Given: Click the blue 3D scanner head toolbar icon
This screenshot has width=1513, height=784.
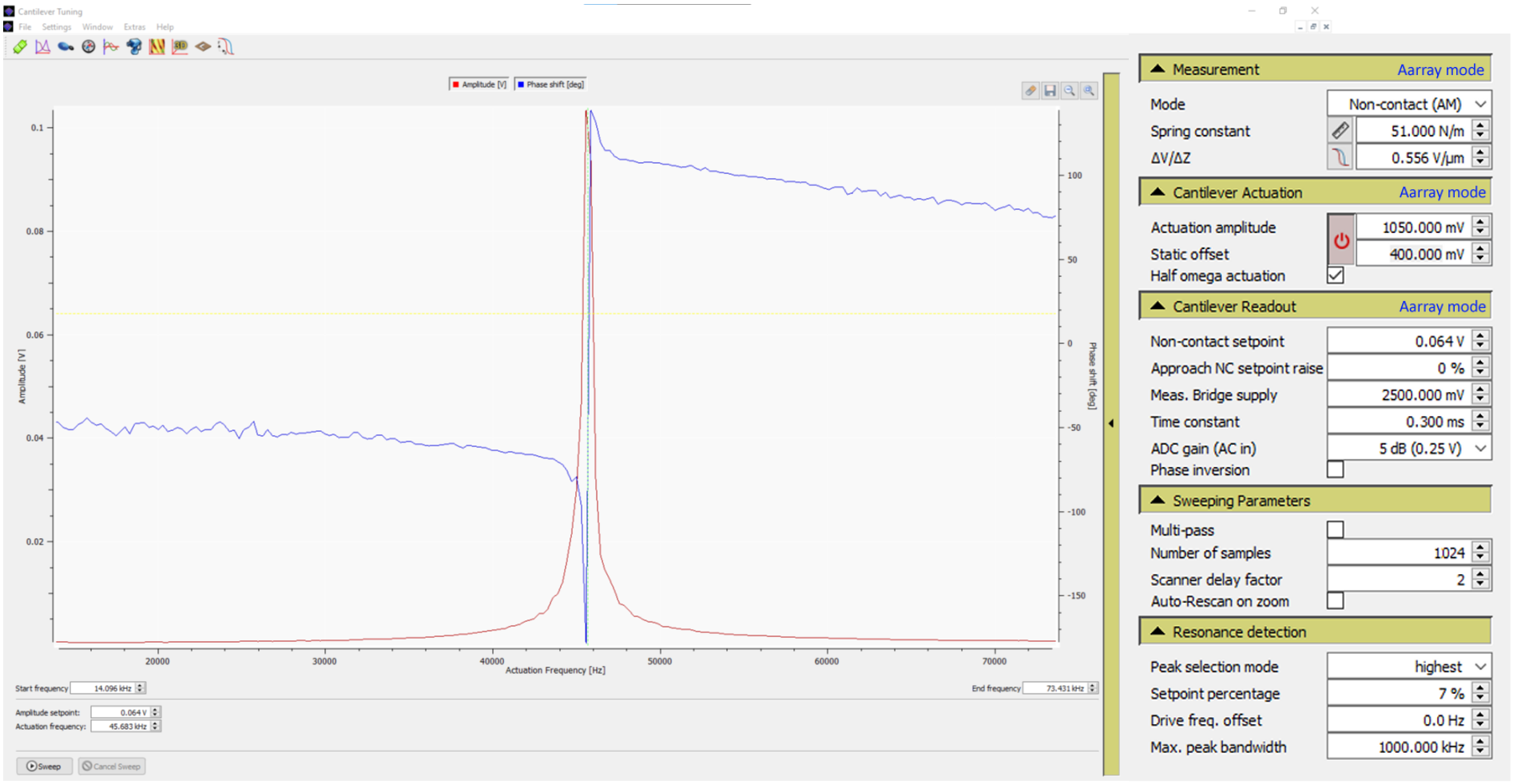Looking at the screenshot, I should click(x=134, y=47).
